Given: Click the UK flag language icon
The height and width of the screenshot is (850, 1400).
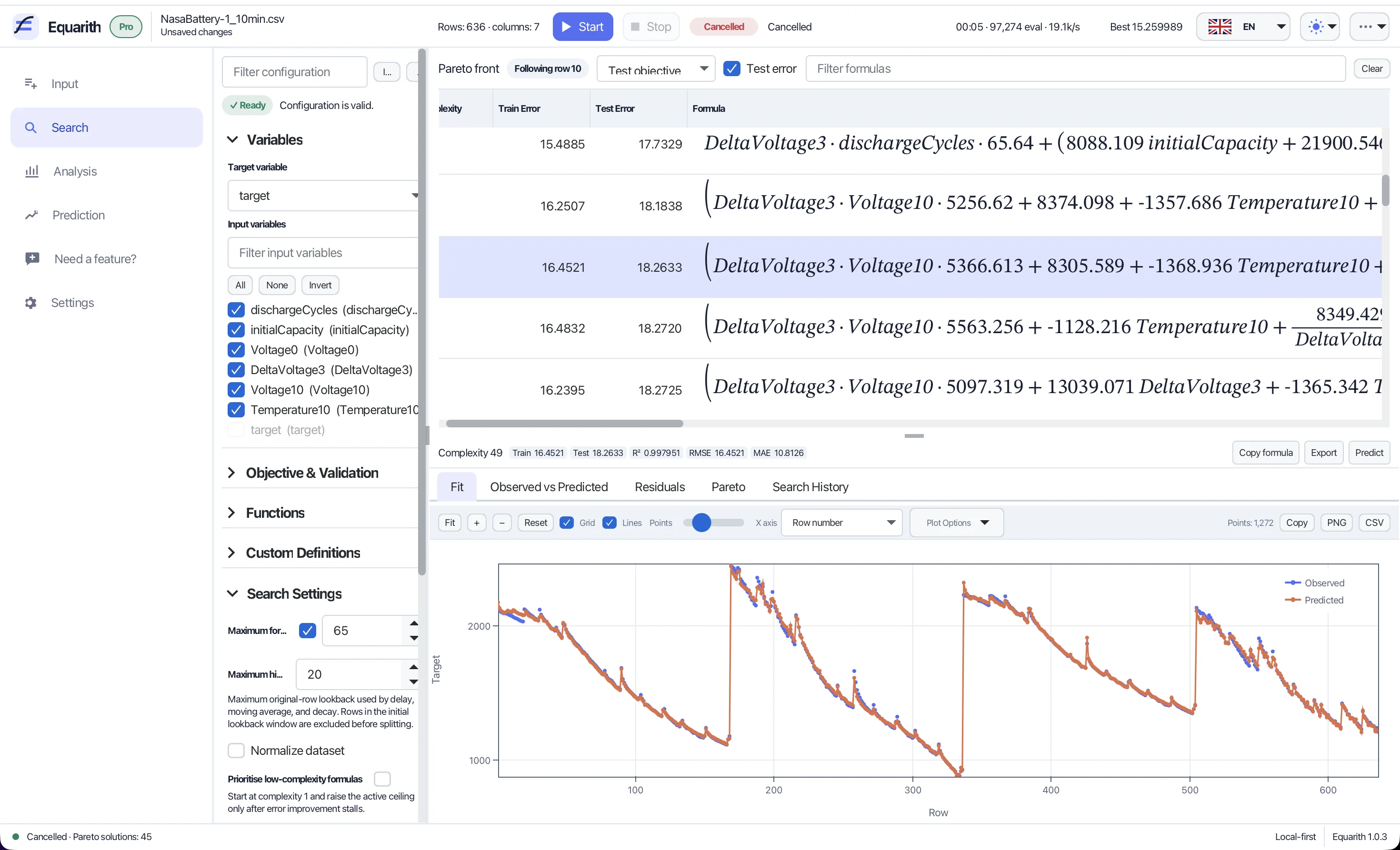Looking at the screenshot, I should 1220,26.
